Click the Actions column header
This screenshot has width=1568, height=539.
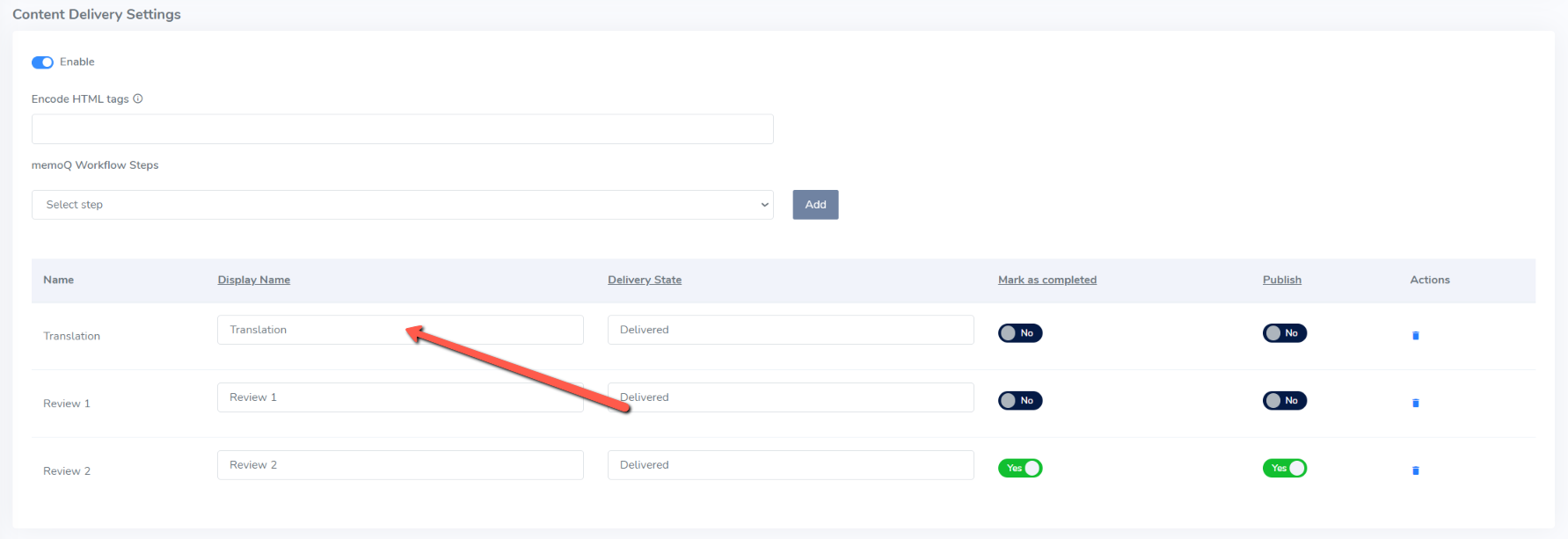(x=1430, y=280)
